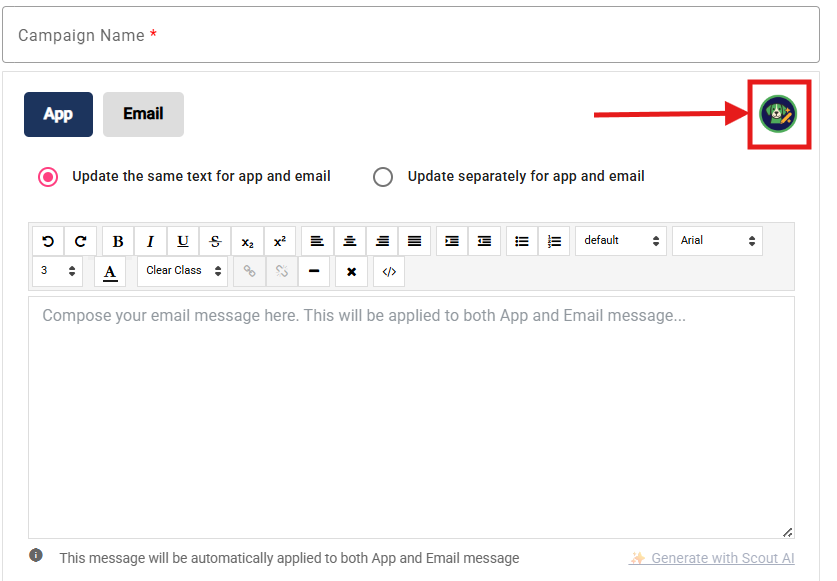This screenshot has width=837, height=581.
Task: Switch to the App tab
Action: pos(58,115)
